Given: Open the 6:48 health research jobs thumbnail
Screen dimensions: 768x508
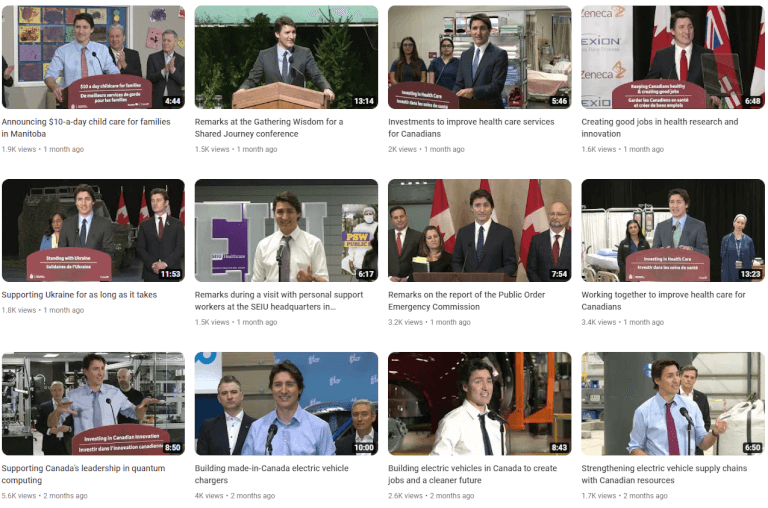Looking at the screenshot, I should (672, 57).
